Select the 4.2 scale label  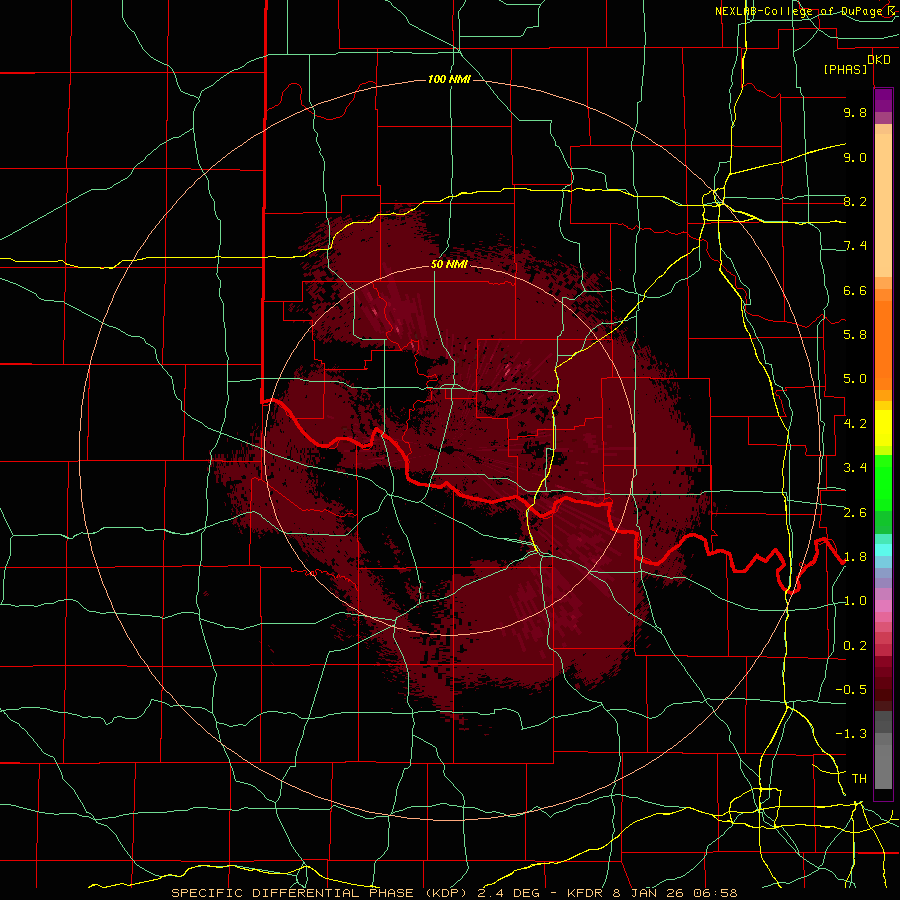click(855, 424)
